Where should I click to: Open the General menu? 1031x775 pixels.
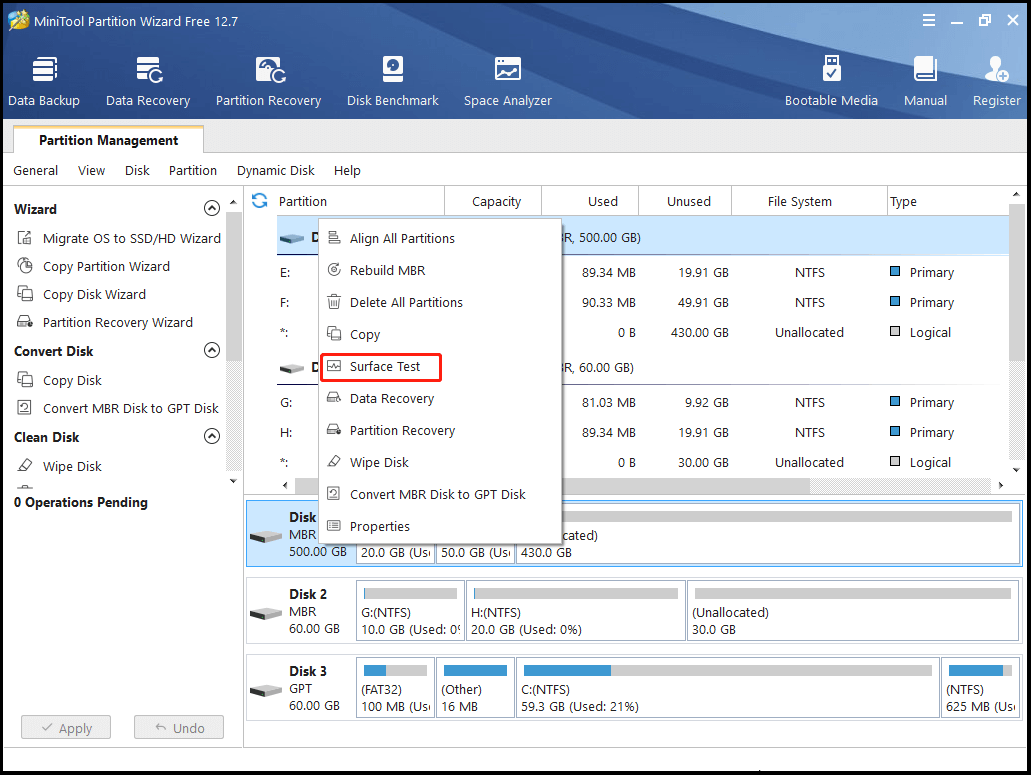click(x=36, y=170)
